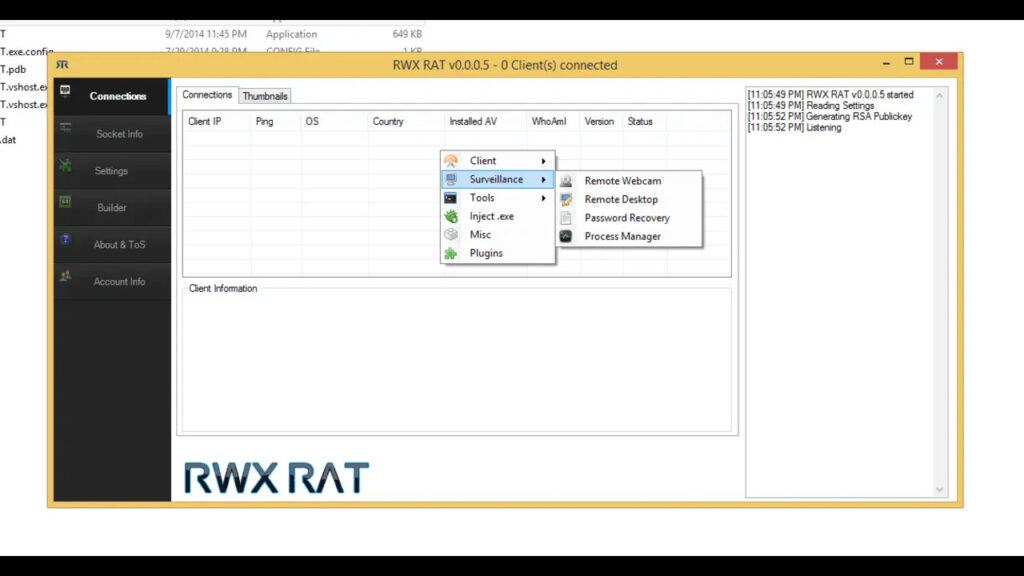The width and height of the screenshot is (1024, 576).
Task: Click the Tools console icon in context menu
Action: pos(451,198)
